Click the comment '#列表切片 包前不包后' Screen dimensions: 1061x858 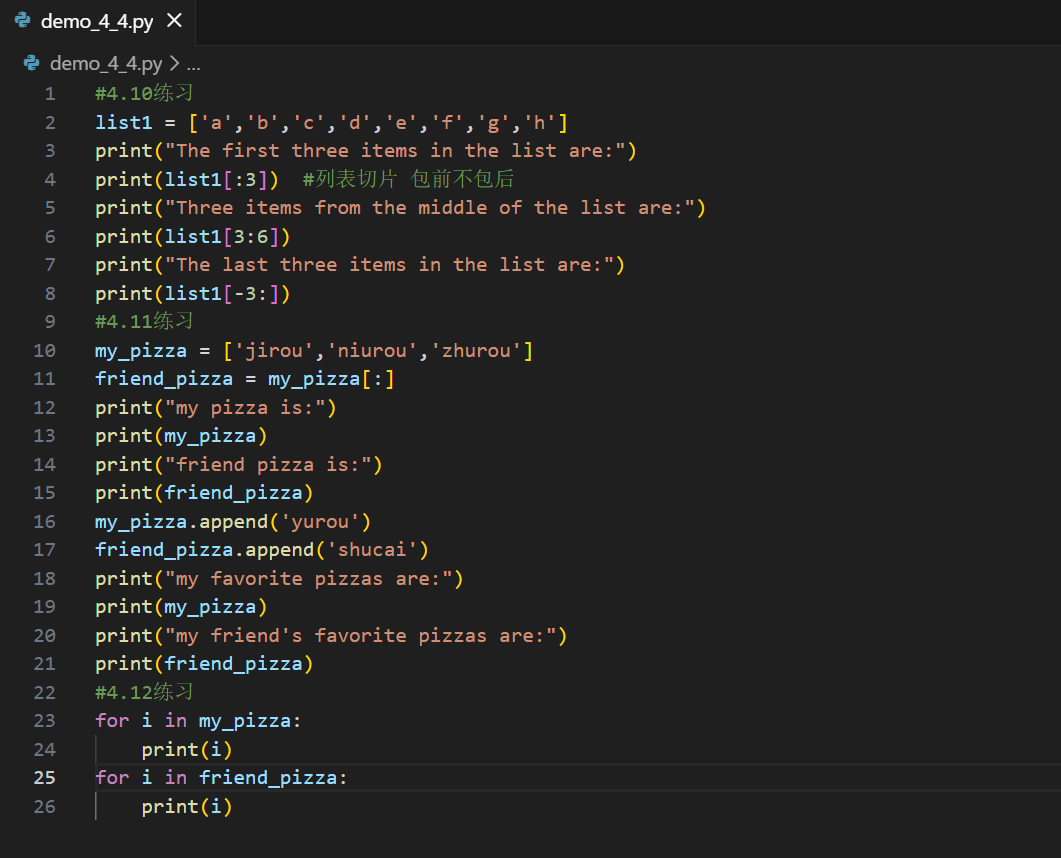click(409, 179)
